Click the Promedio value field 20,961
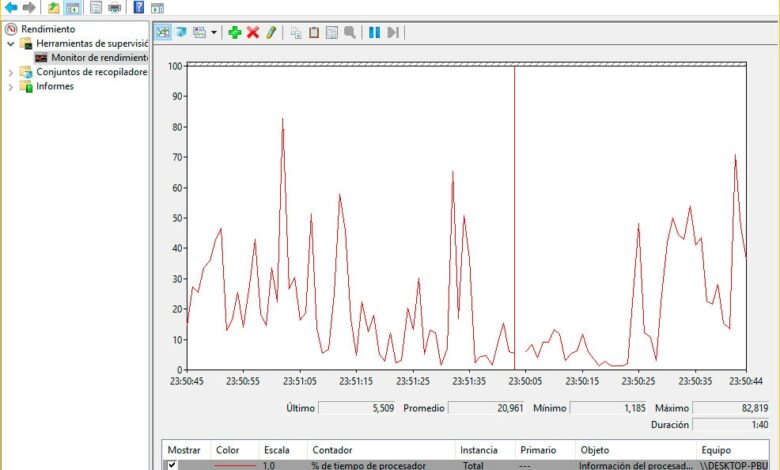The height and width of the screenshot is (470, 780). (x=487, y=408)
